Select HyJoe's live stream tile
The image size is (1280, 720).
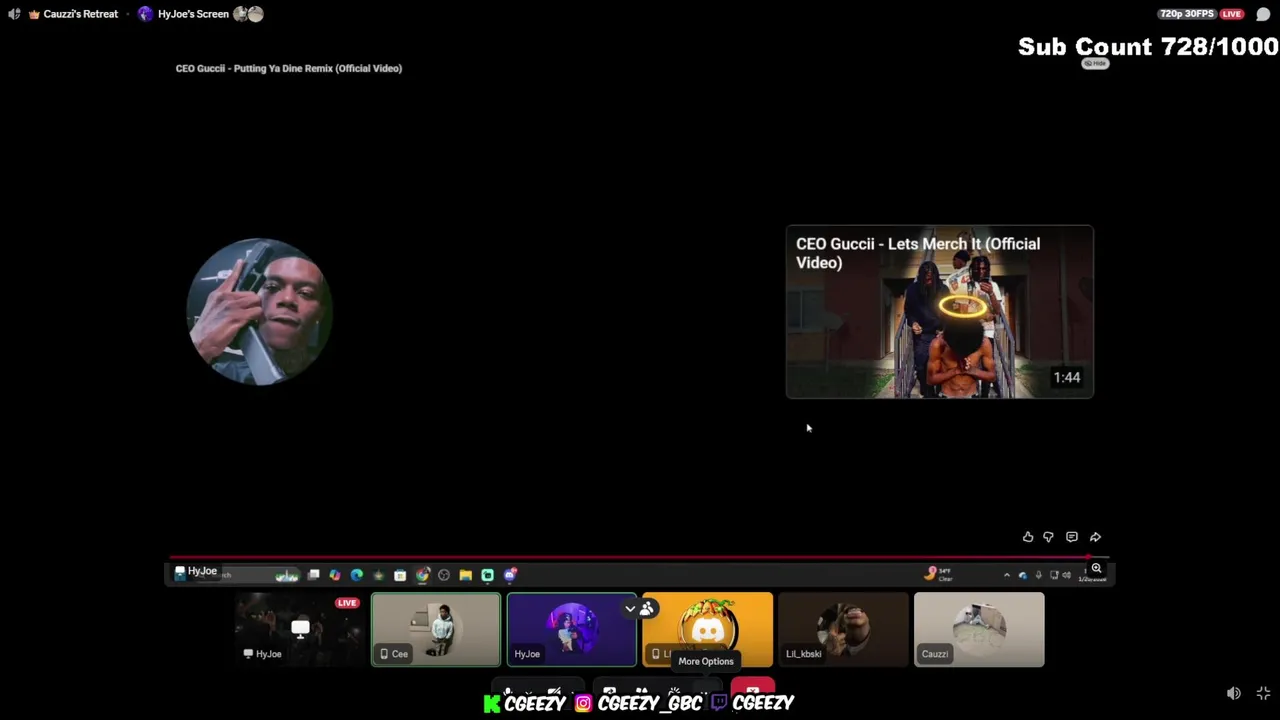click(x=300, y=629)
